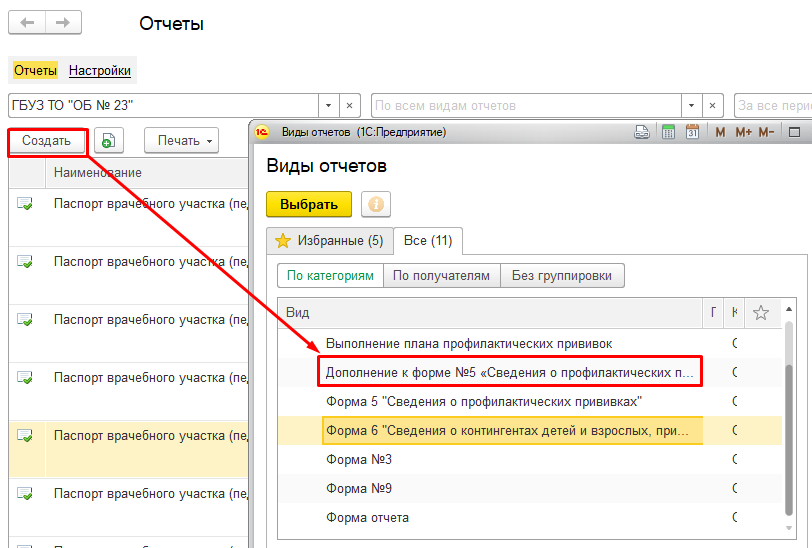812x548 pixels.
Task: Click the back navigation arrow
Action: tap(28, 24)
